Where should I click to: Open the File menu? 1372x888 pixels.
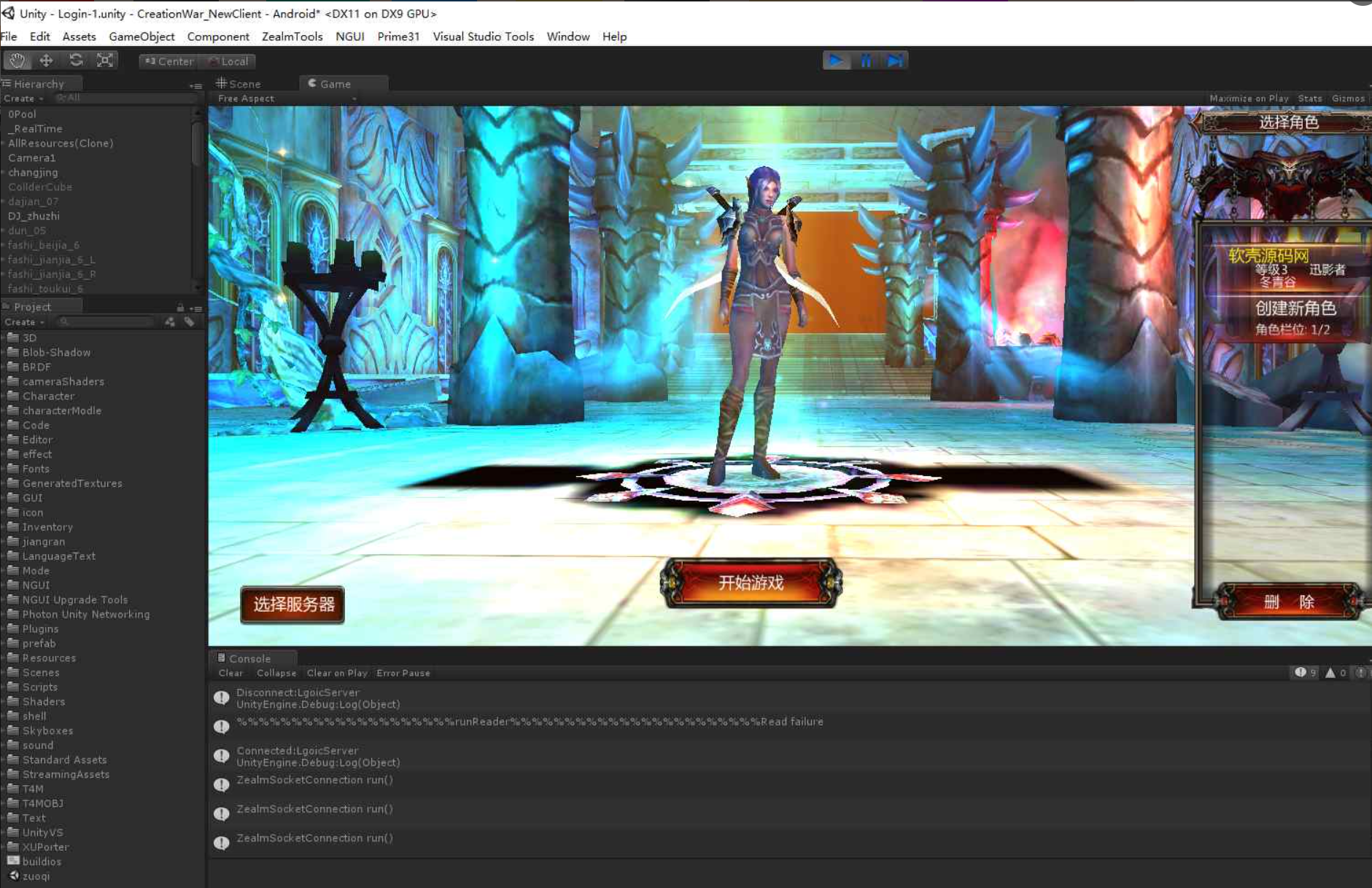point(9,36)
